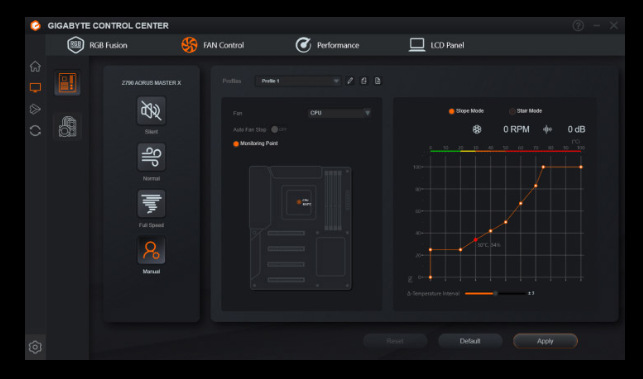Open the CPU fan selection dropdown

point(340,113)
